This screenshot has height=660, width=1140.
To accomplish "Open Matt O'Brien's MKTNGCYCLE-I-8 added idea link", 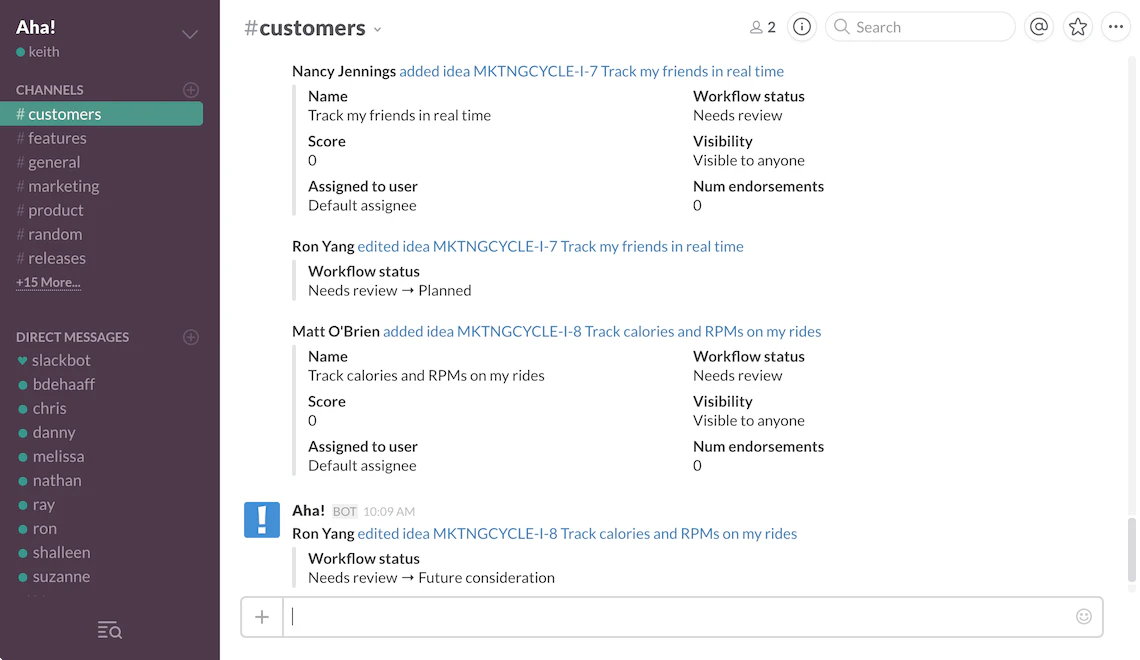I will point(602,331).
